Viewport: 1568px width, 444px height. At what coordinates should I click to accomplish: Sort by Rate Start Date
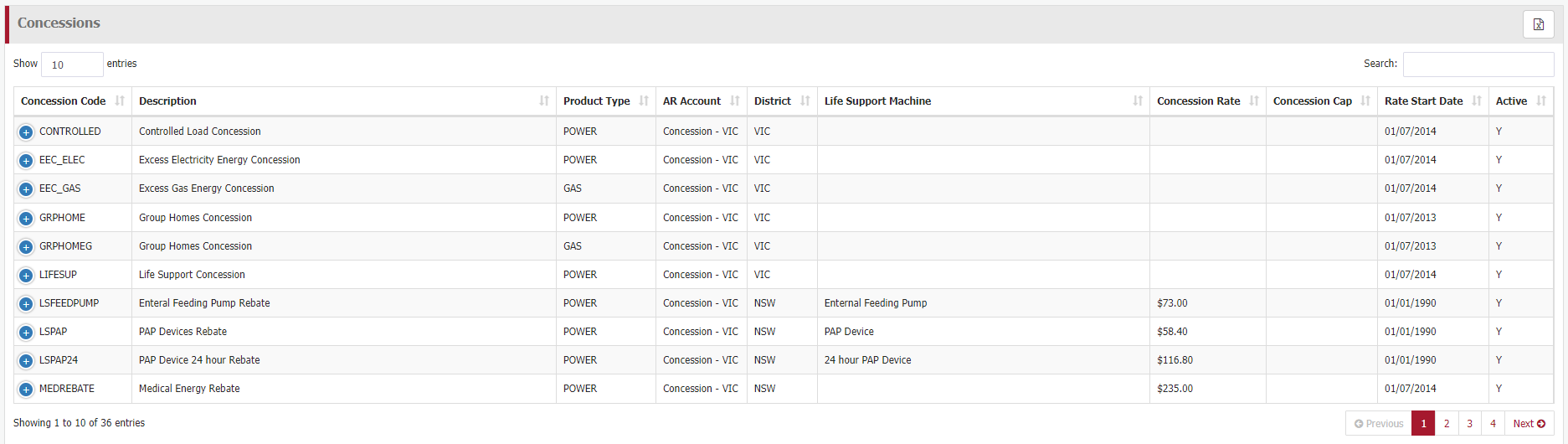tap(1476, 101)
